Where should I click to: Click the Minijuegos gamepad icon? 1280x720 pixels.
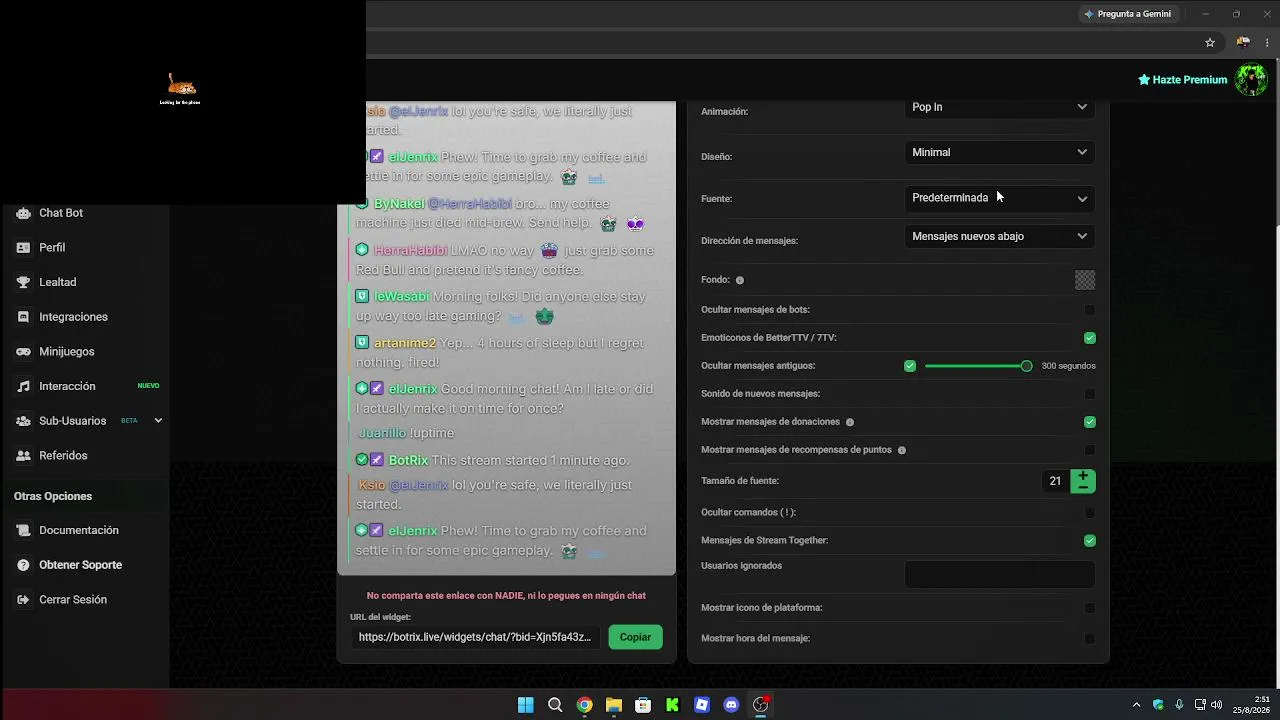coord(23,352)
